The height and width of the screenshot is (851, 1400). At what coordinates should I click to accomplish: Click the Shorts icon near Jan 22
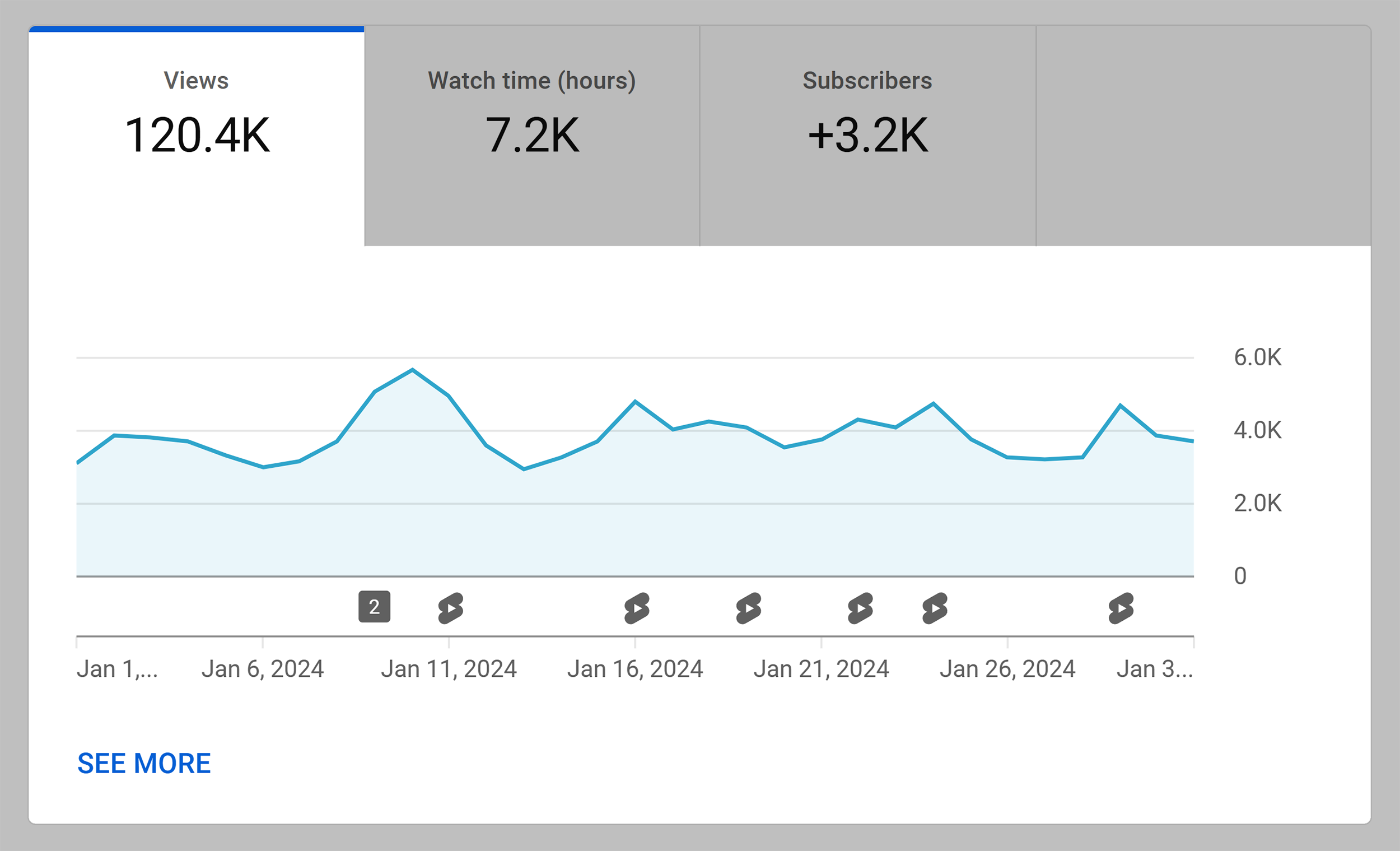click(x=860, y=608)
